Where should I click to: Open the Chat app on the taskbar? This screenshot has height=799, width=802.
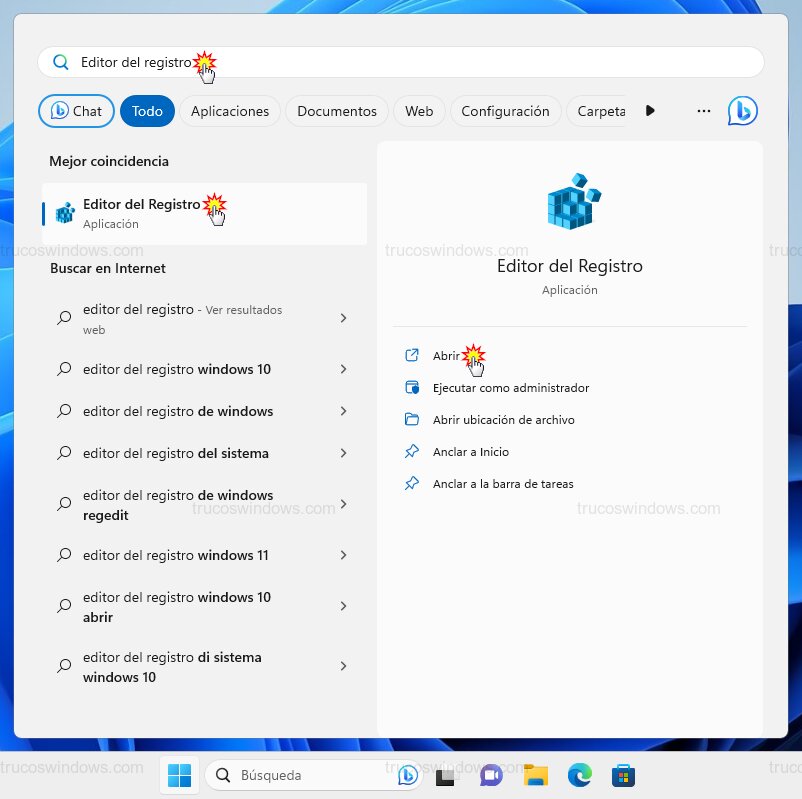coord(491,775)
